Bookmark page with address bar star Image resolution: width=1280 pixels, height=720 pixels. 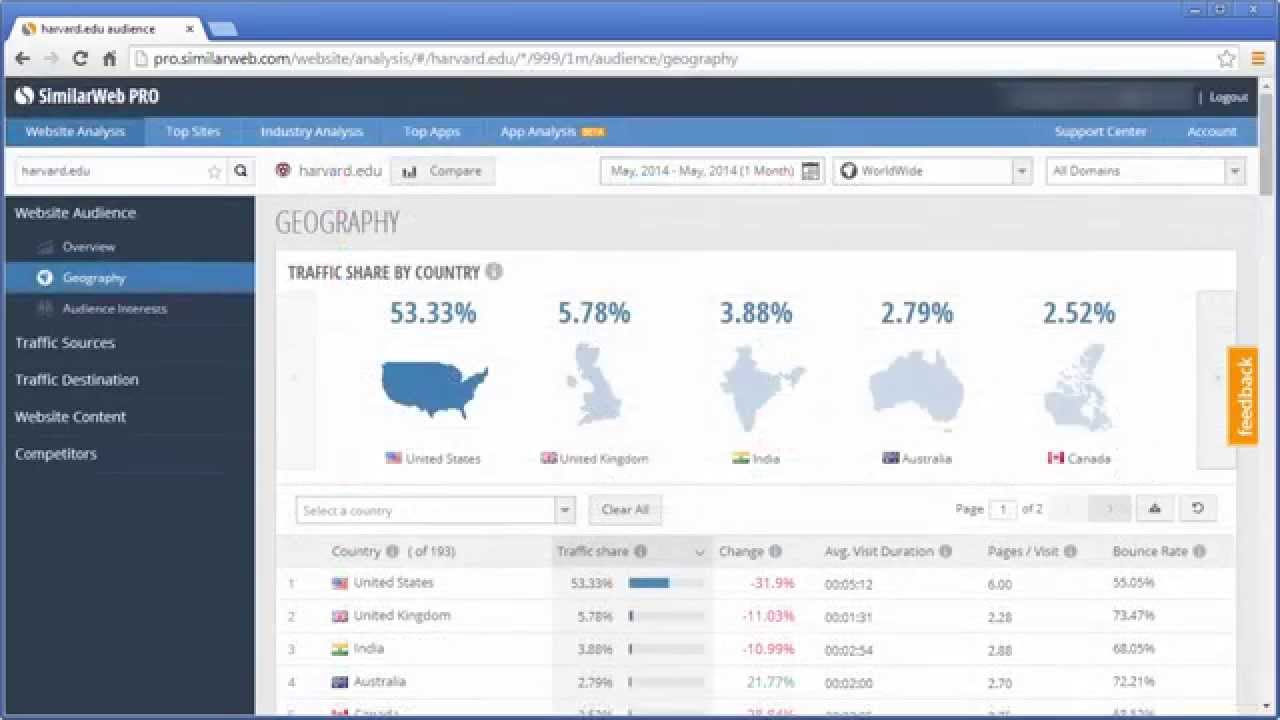[1227, 59]
